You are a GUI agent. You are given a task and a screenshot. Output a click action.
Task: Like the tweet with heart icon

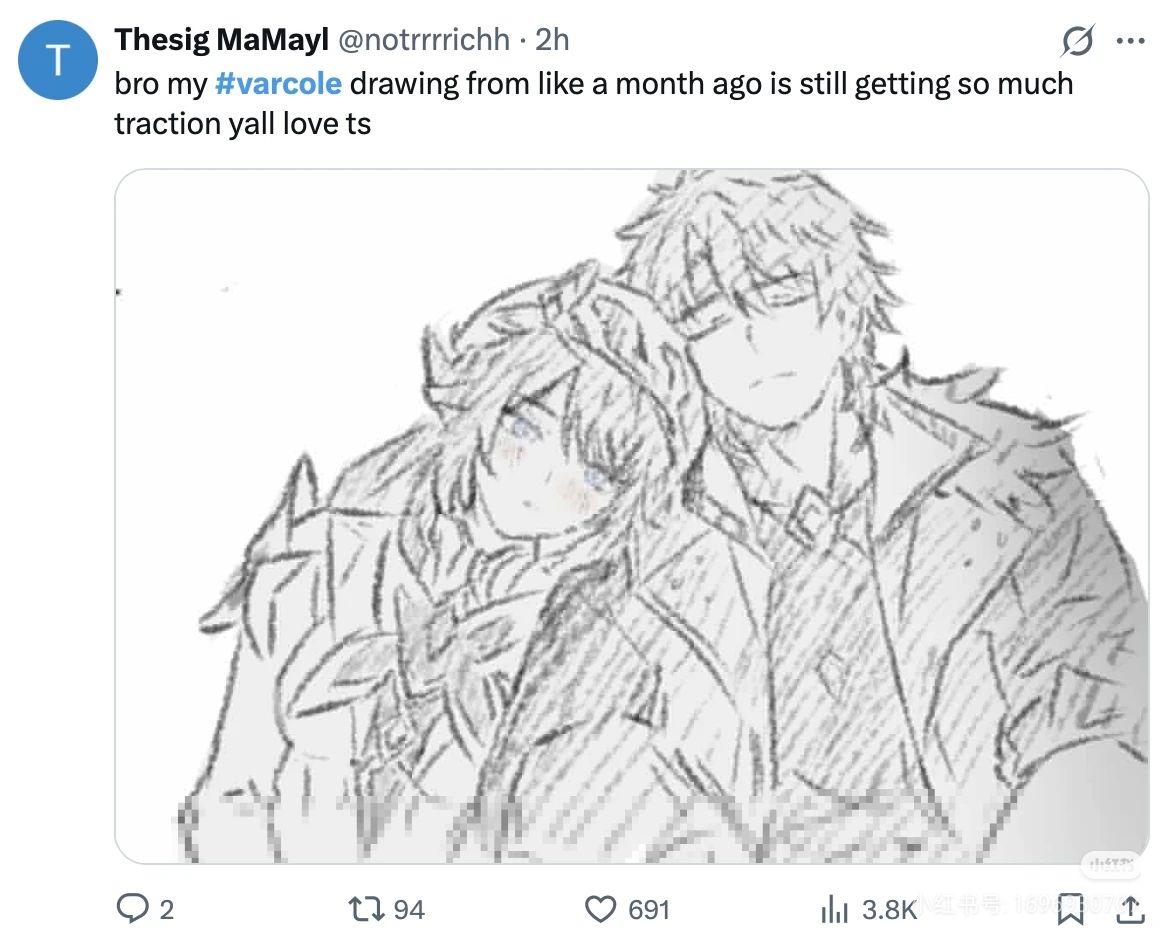click(x=600, y=909)
